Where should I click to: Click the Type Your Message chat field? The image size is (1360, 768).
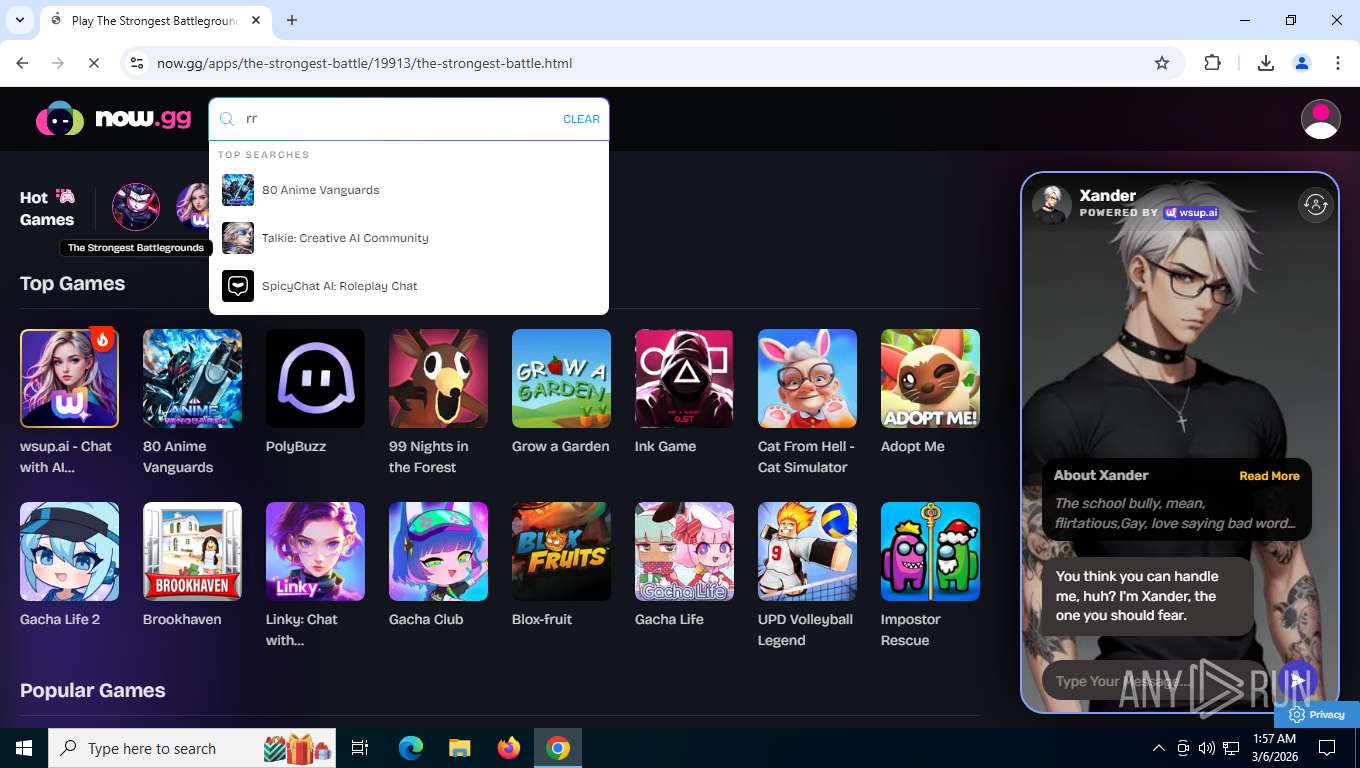[1155, 681]
